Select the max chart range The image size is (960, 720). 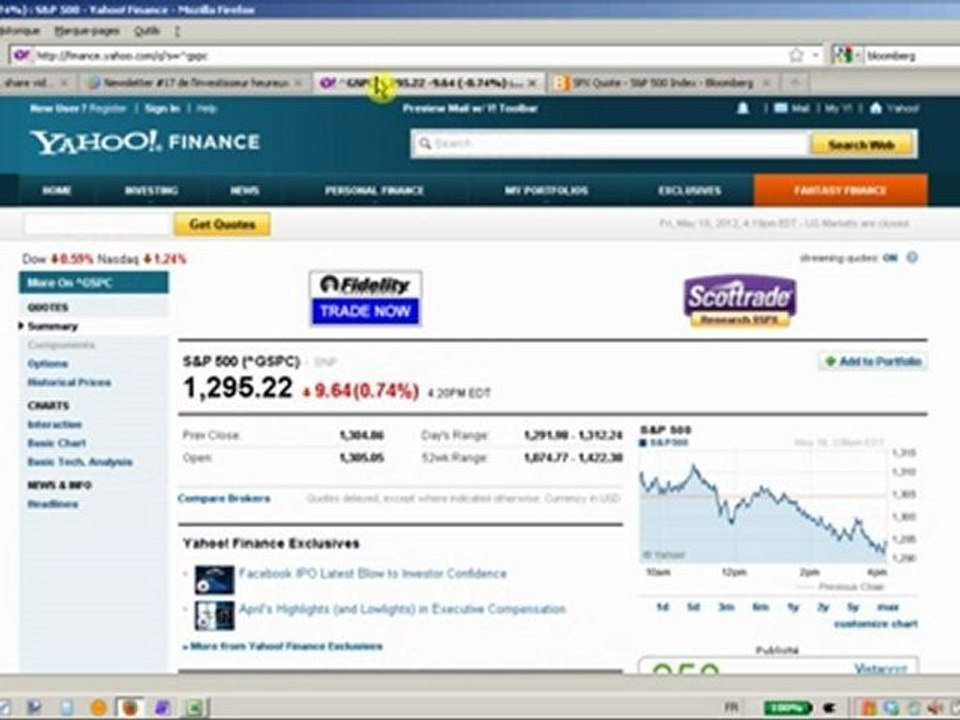pos(888,607)
